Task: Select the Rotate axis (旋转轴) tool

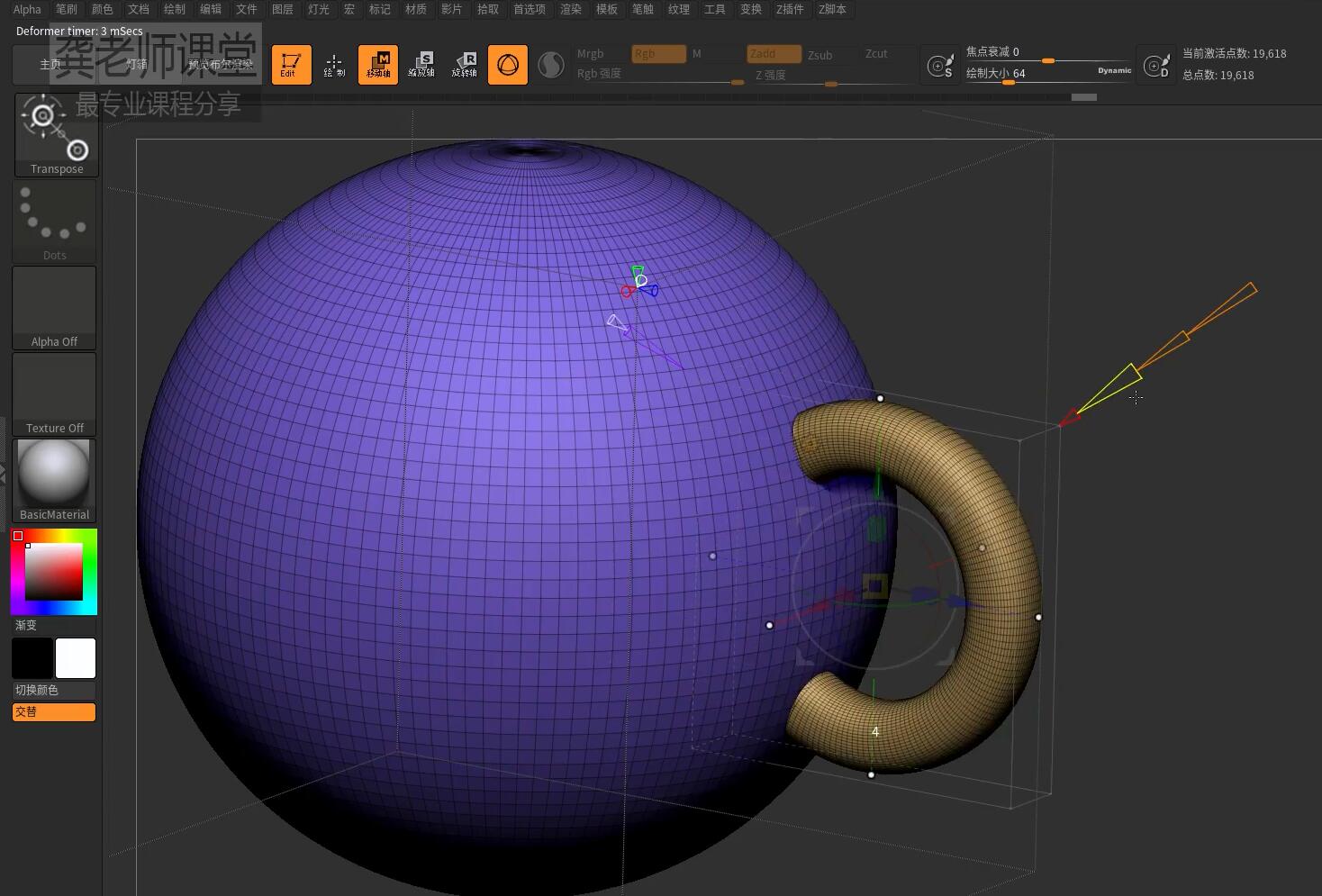Action: (465, 65)
